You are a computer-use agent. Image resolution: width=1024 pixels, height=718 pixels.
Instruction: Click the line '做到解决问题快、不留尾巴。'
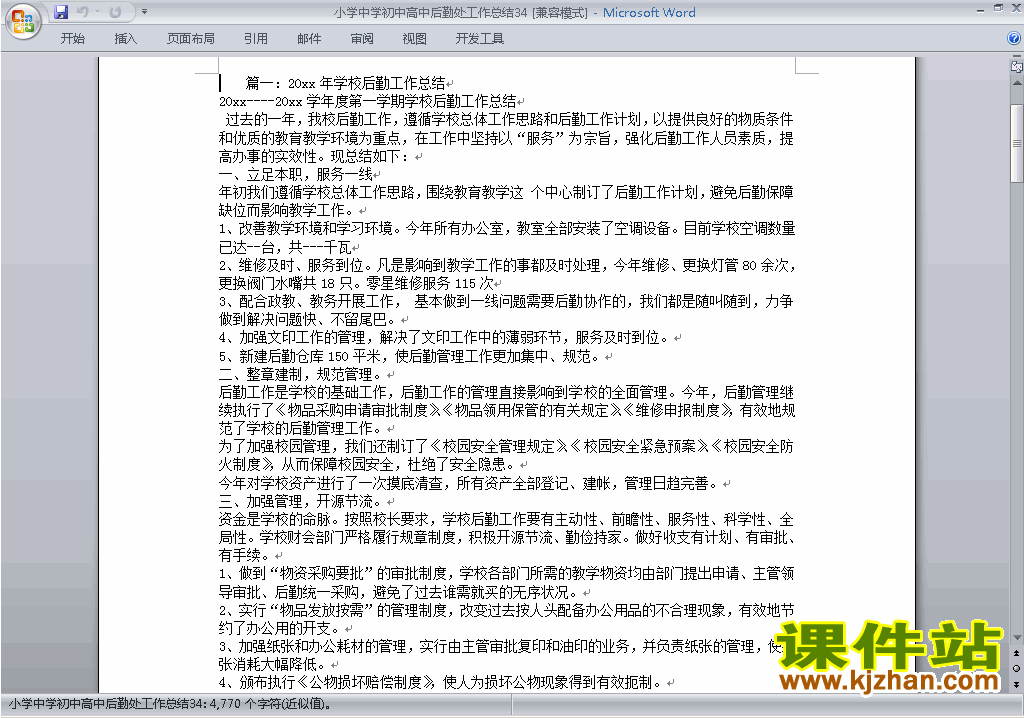point(308,319)
